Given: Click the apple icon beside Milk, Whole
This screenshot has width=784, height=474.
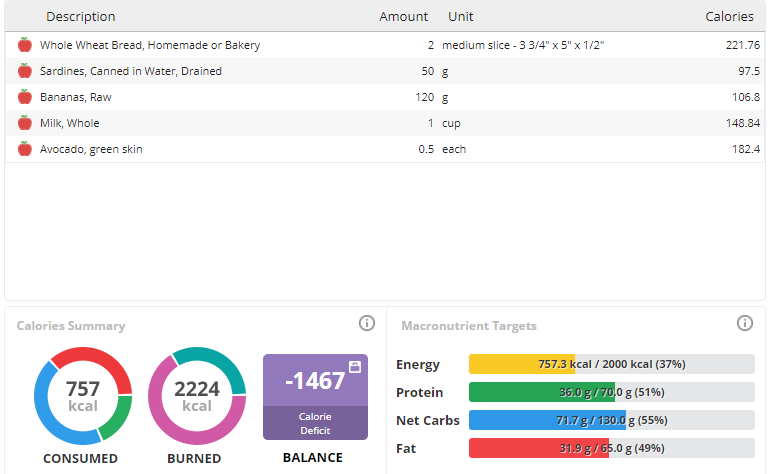Looking at the screenshot, I should [x=24, y=123].
